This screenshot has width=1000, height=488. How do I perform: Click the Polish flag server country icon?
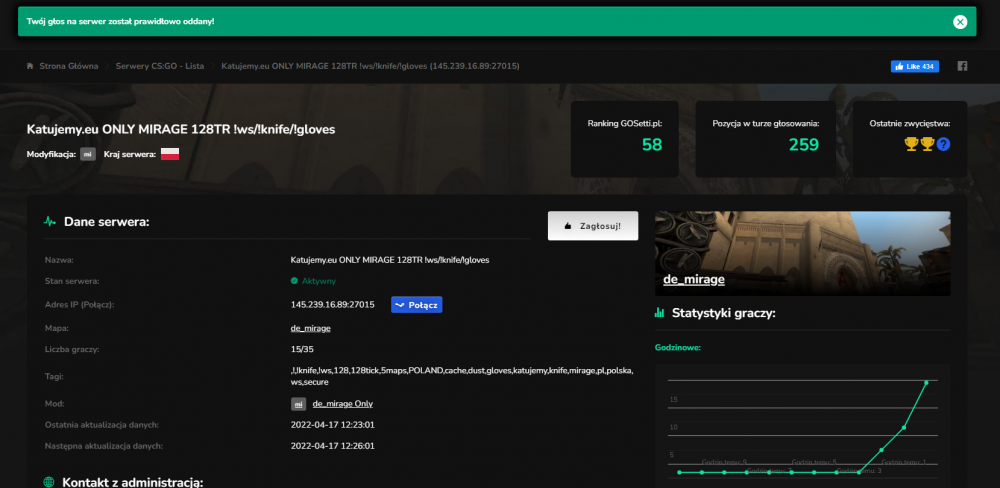(170, 154)
